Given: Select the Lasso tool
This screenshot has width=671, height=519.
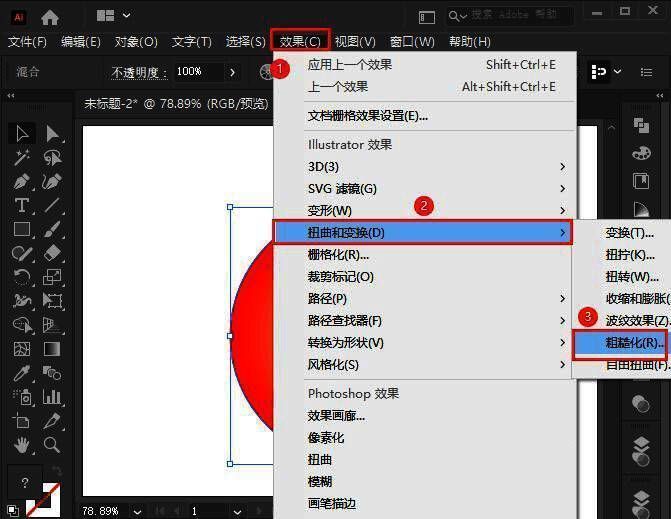Looking at the screenshot, I should [52, 157].
